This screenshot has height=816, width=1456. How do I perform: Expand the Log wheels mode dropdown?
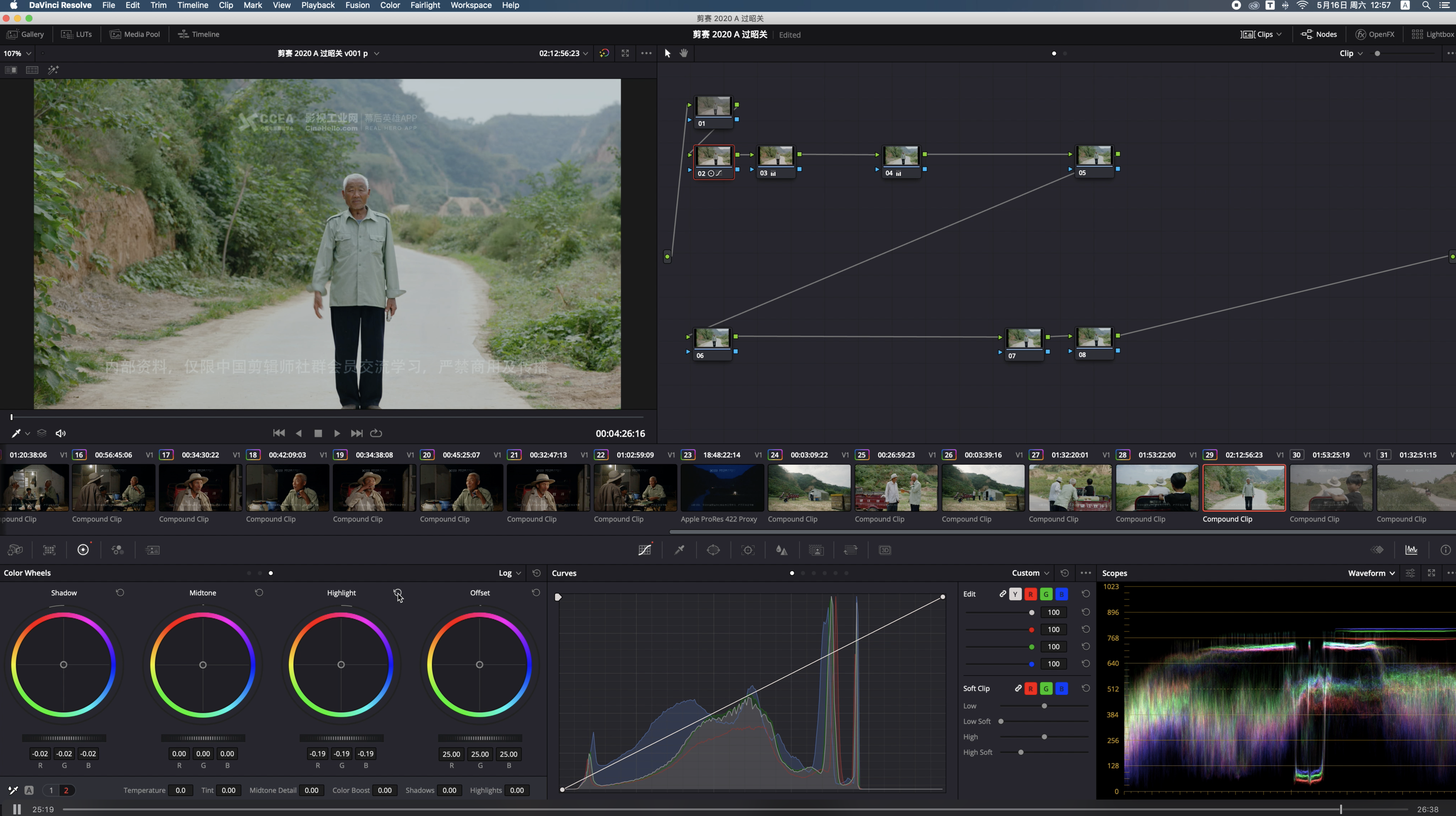(509, 573)
